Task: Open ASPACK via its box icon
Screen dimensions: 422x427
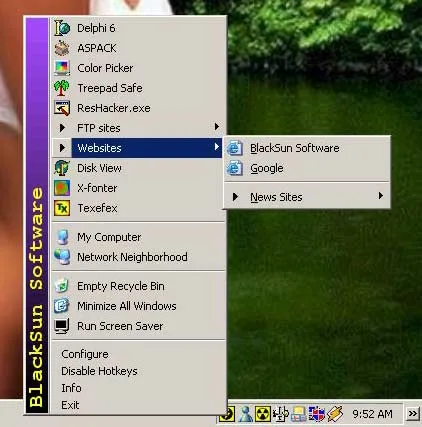Action: (x=62, y=48)
